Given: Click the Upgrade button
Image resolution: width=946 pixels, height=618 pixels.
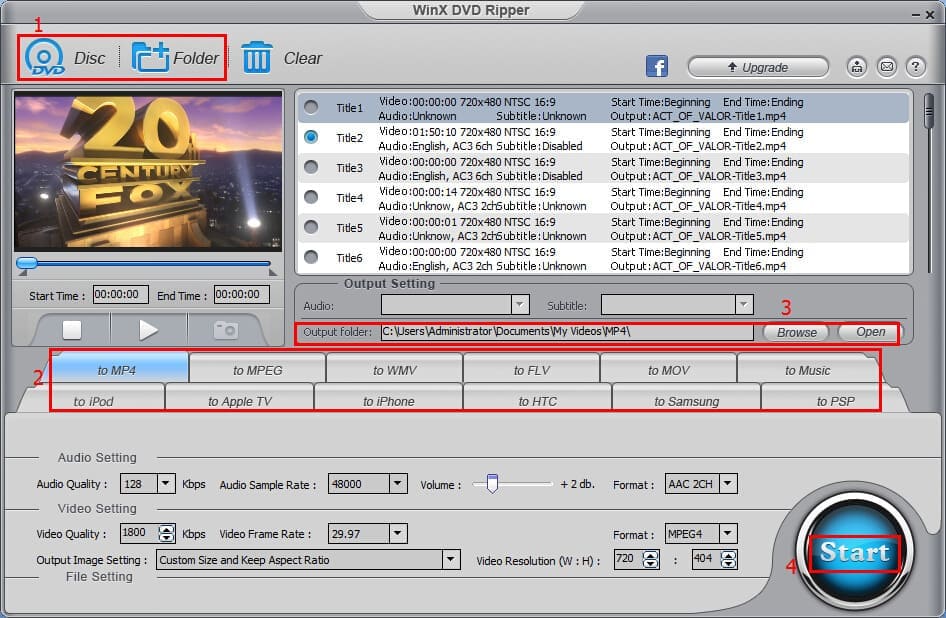Looking at the screenshot, I should point(758,67).
